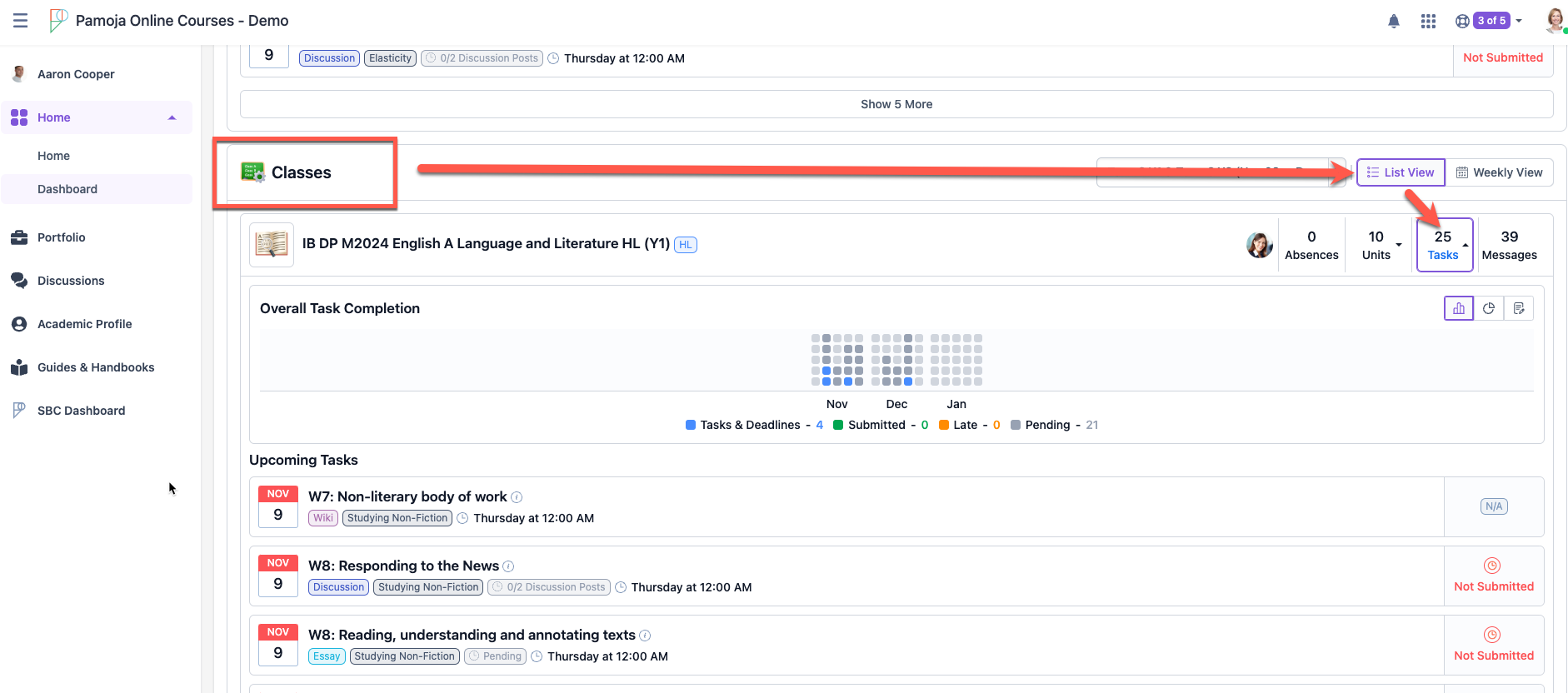The width and height of the screenshot is (1568, 693).
Task: Open Portfolio from the sidebar
Action: click(x=62, y=237)
